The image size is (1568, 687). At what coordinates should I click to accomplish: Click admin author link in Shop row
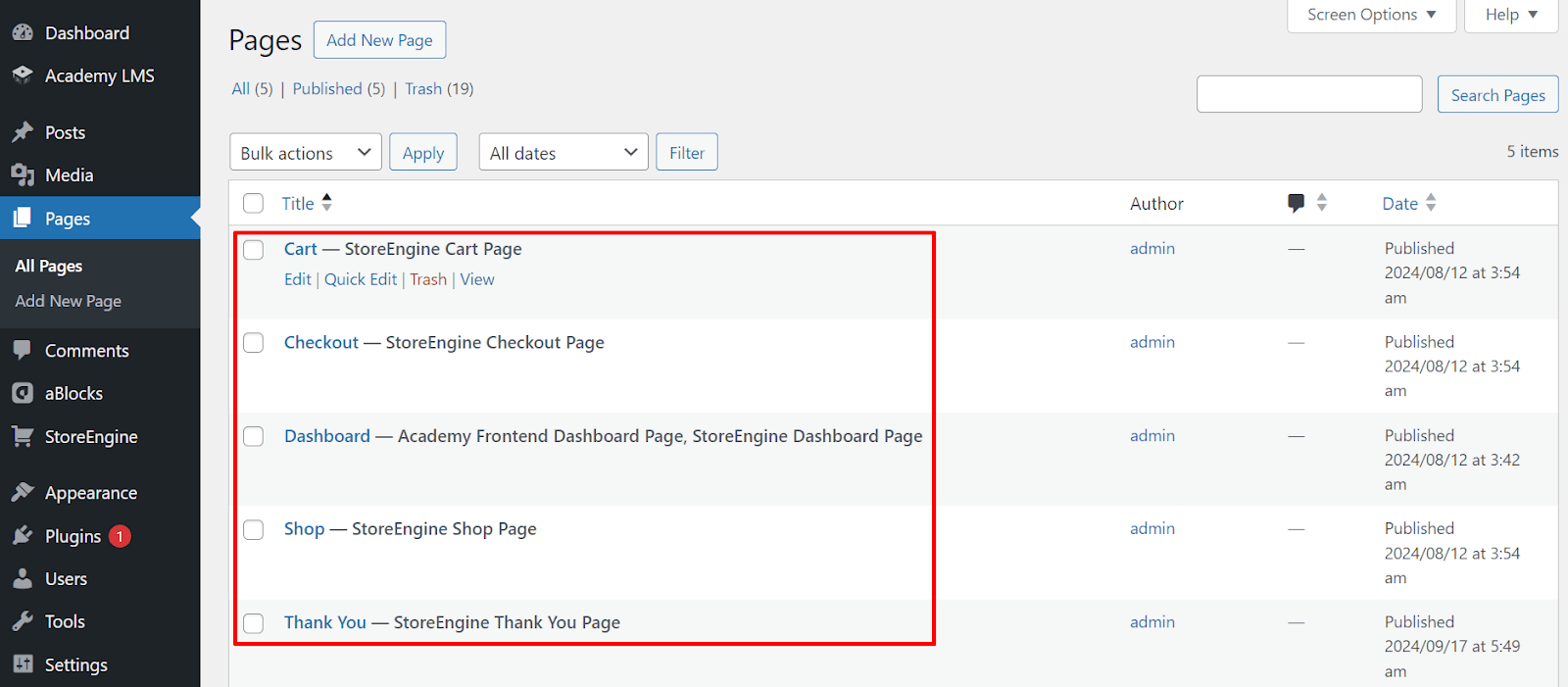tap(1152, 528)
